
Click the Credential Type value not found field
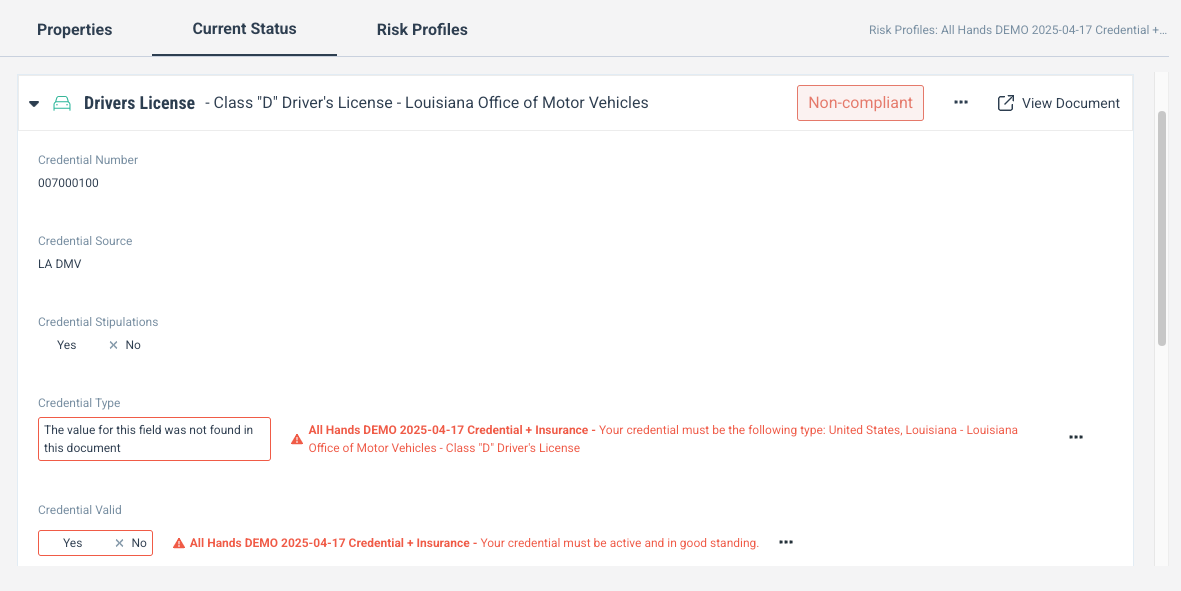(x=154, y=439)
